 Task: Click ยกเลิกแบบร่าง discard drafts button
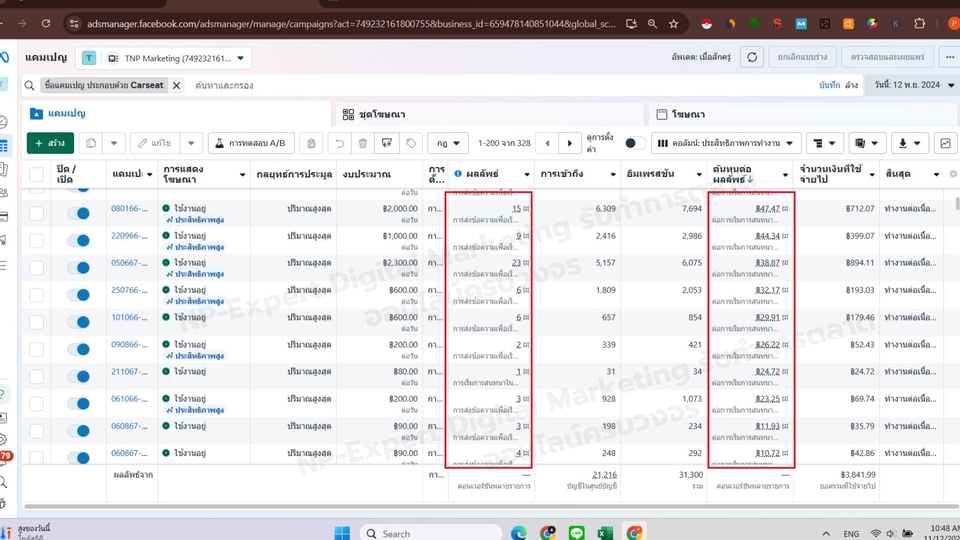pyautogui.click(x=802, y=57)
